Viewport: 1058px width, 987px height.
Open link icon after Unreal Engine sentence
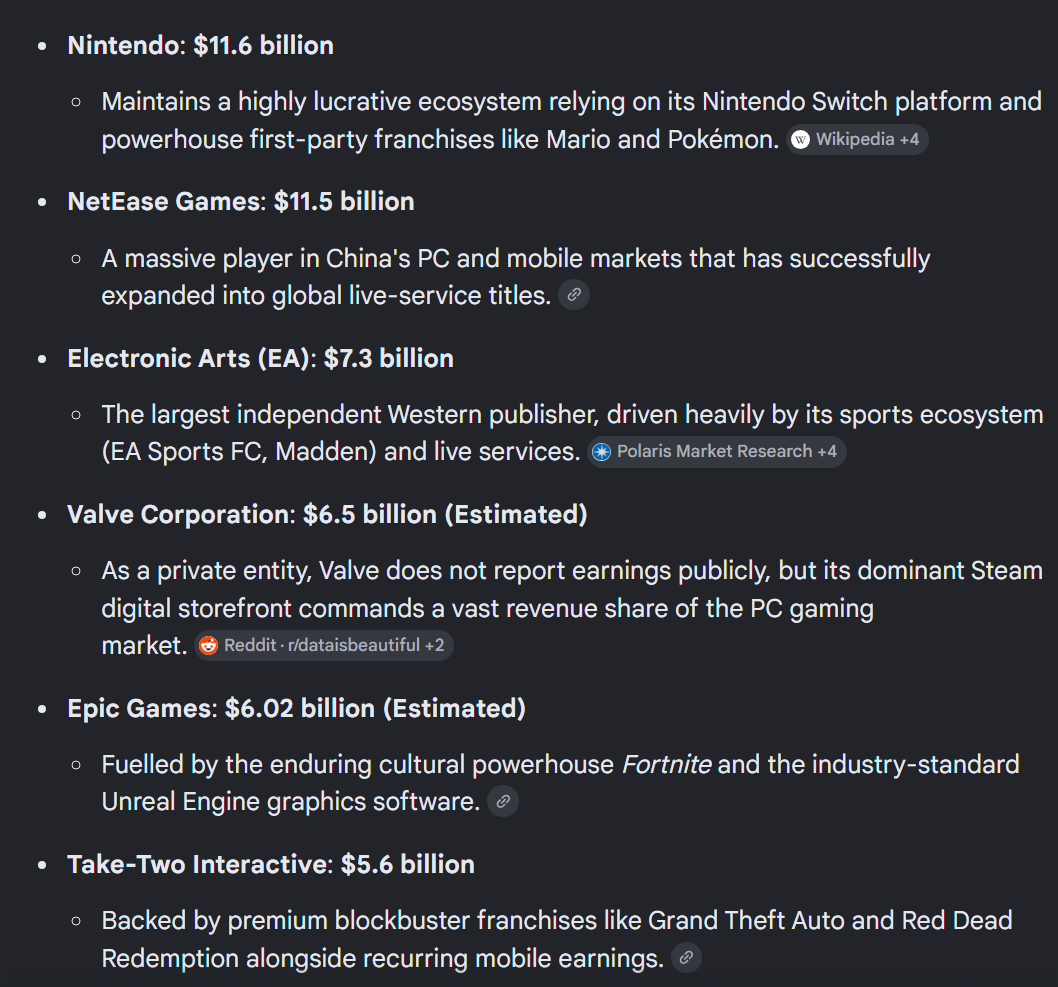tap(503, 801)
